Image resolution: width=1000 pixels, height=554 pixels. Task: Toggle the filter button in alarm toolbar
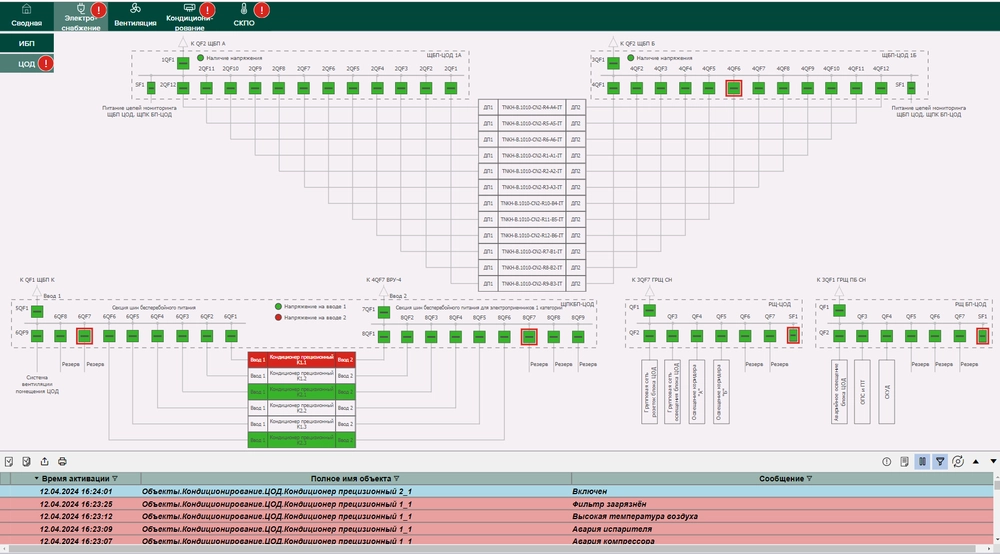[940, 461]
